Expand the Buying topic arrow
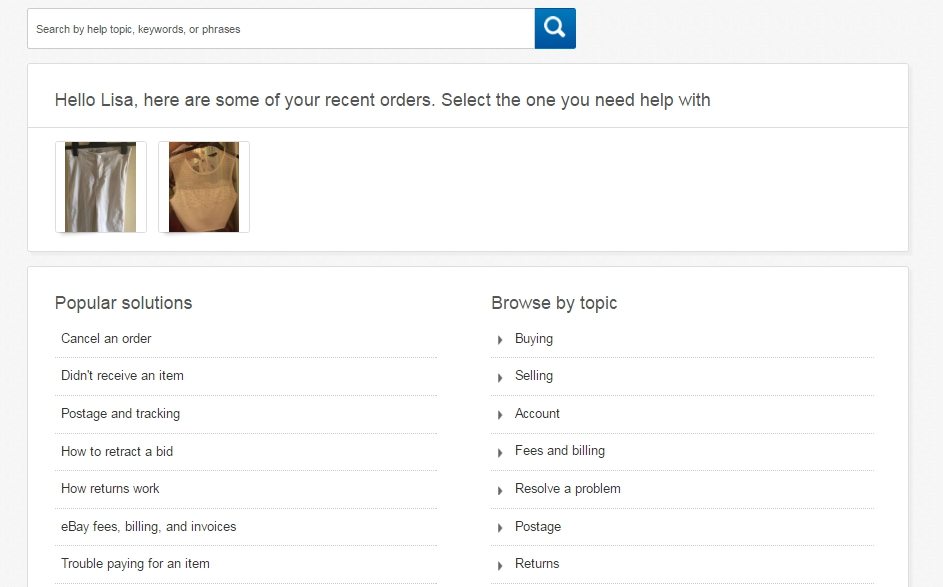Image resolution: width=943 pixels, height=587 pixels. [500, 340]
